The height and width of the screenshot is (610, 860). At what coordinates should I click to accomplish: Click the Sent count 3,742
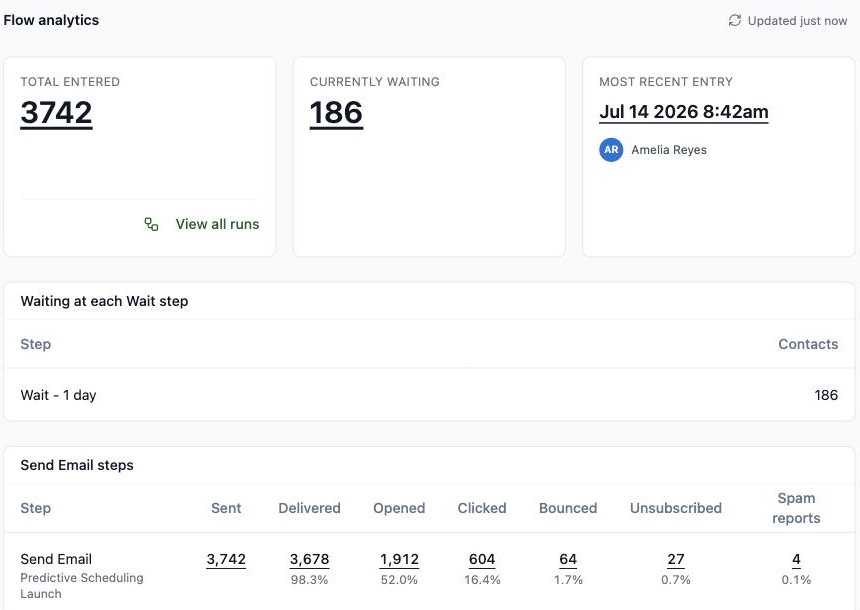click(x=226, y=560)
